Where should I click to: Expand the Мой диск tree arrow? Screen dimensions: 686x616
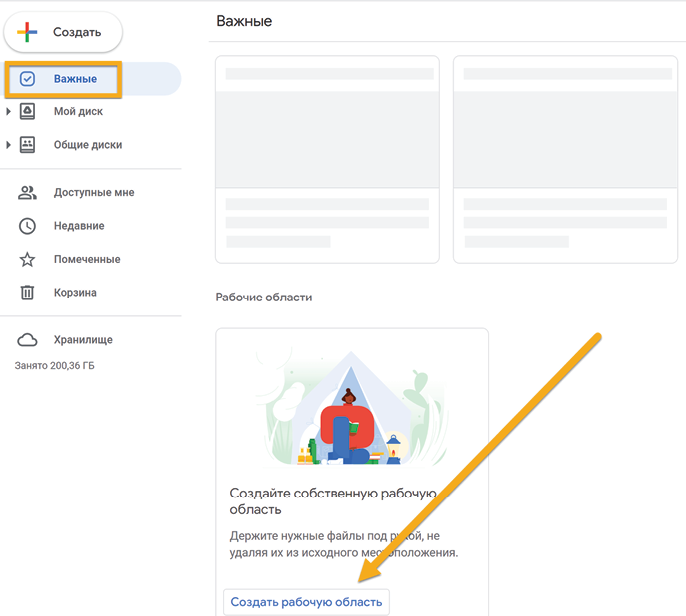click(x=9, y=111)
